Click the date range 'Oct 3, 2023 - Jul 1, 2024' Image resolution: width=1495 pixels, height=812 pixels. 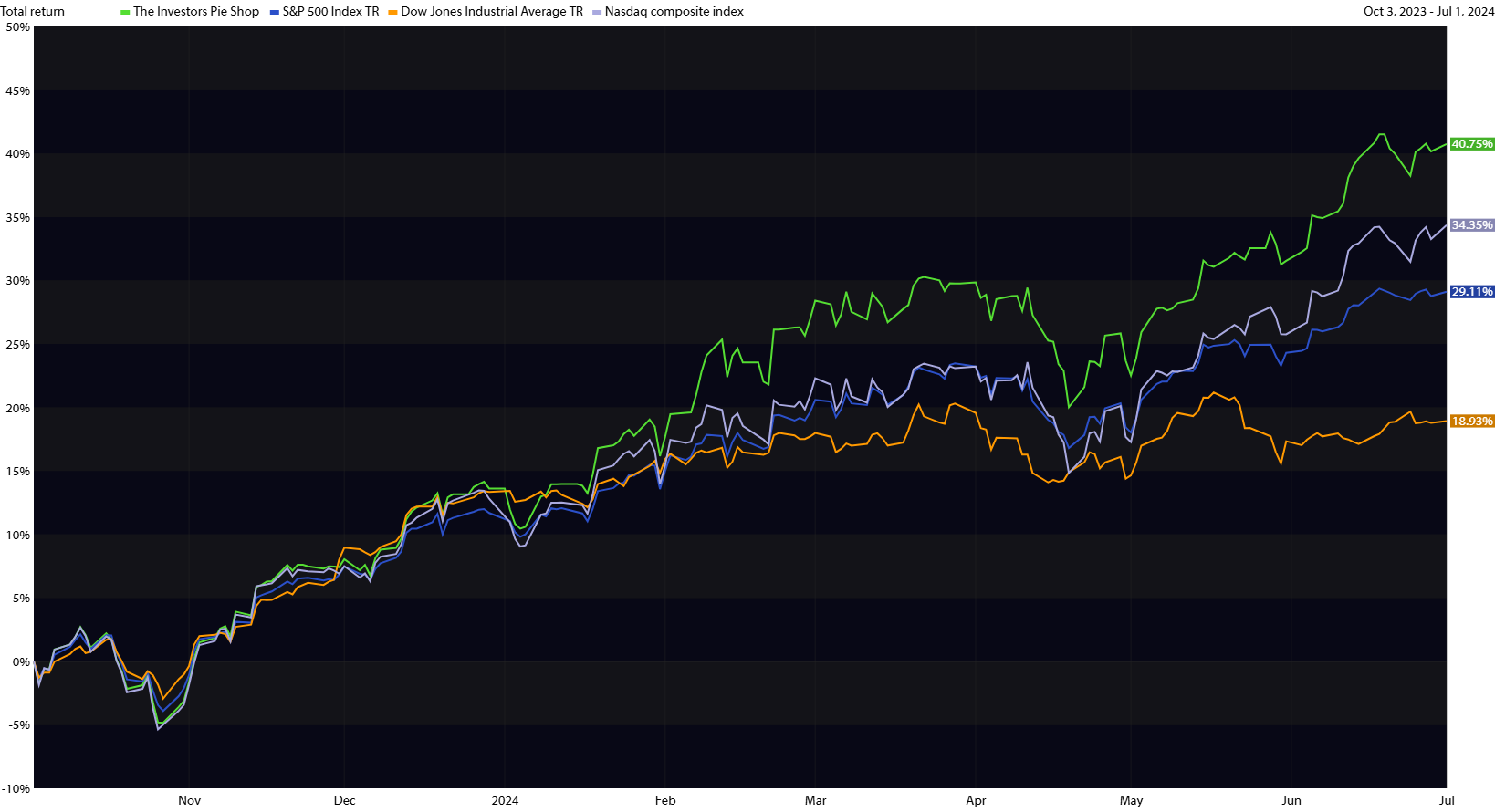pyautogui.click(x=1428, y=12)
